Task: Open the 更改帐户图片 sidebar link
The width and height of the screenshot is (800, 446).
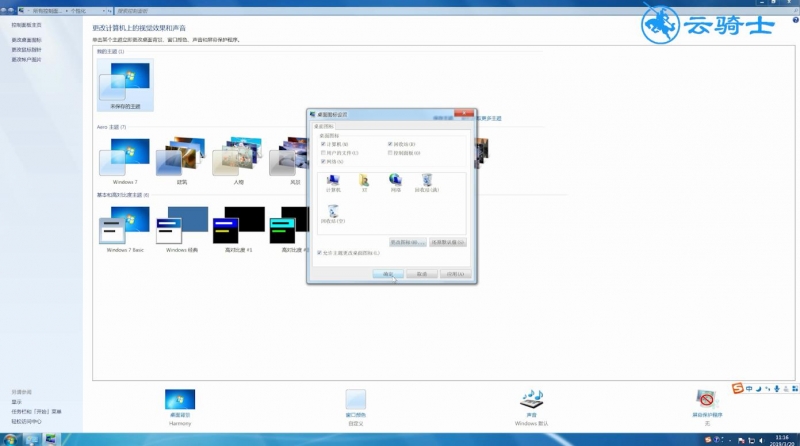Action: (x=27, y=59)
